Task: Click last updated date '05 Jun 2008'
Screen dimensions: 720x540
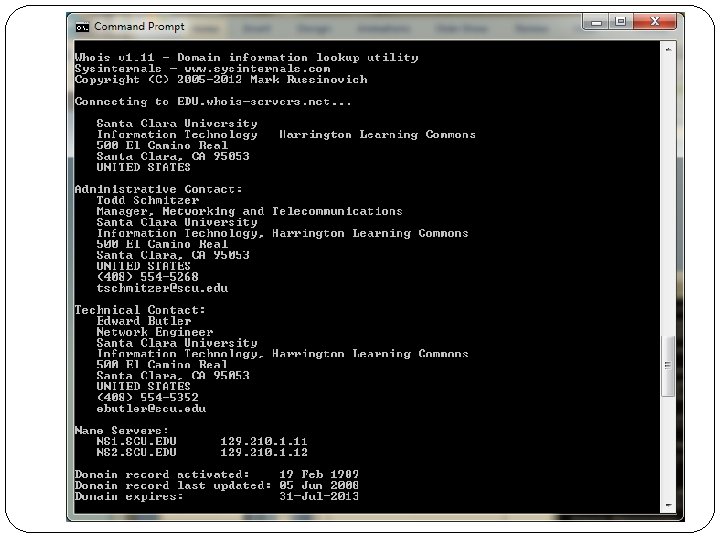Action: point(319,485)
